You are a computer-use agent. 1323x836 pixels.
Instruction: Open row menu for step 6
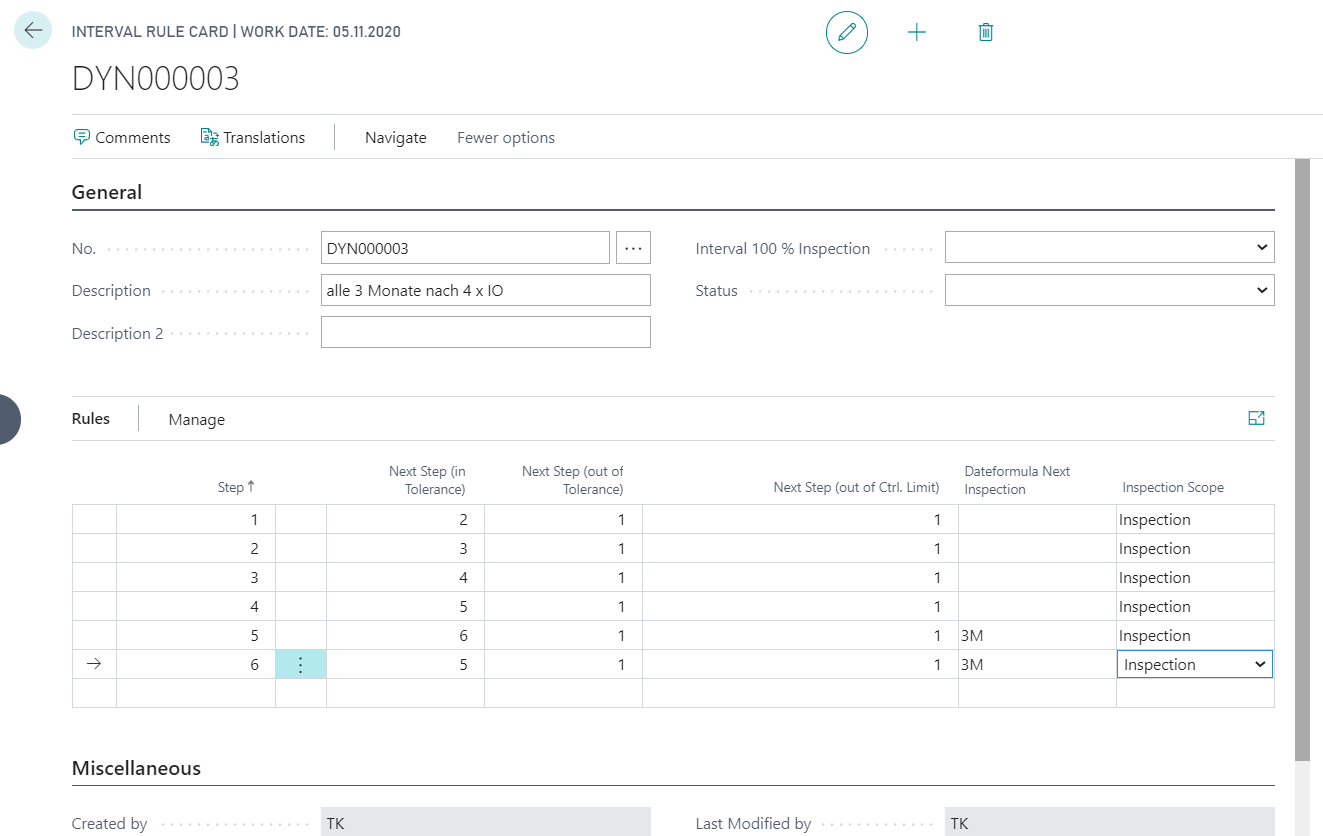tap(301, 664)
